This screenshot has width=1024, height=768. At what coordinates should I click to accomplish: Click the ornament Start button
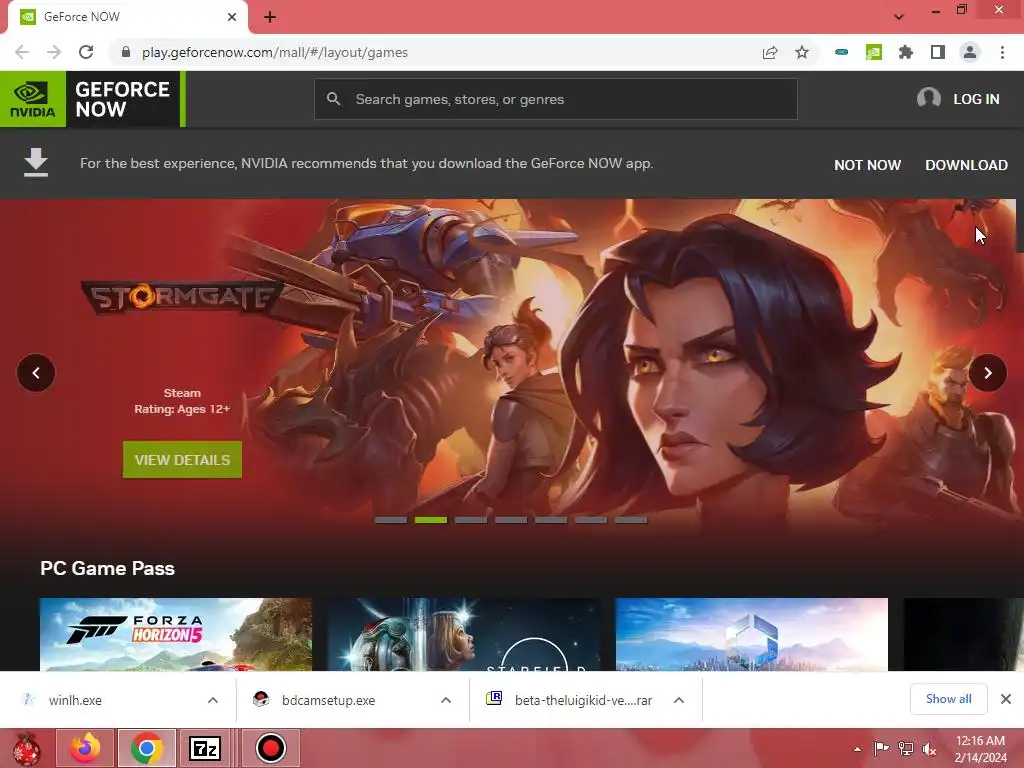(26, 748)
